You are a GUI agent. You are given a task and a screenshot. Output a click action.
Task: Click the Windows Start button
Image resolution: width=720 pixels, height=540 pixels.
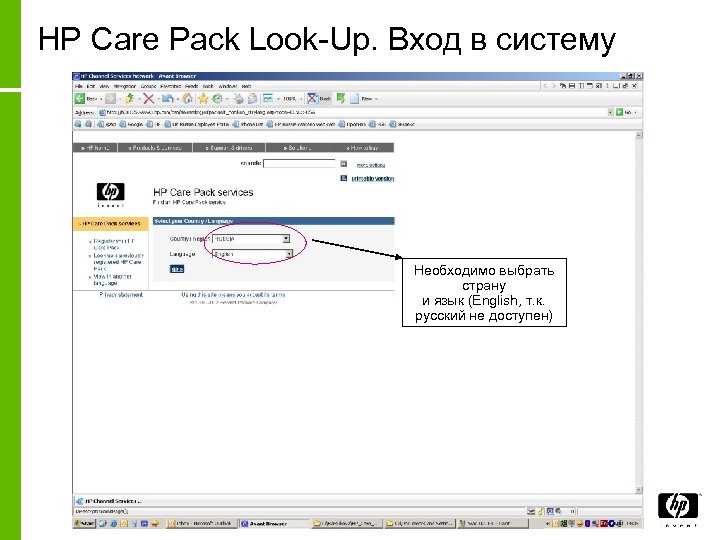[84, 523]
